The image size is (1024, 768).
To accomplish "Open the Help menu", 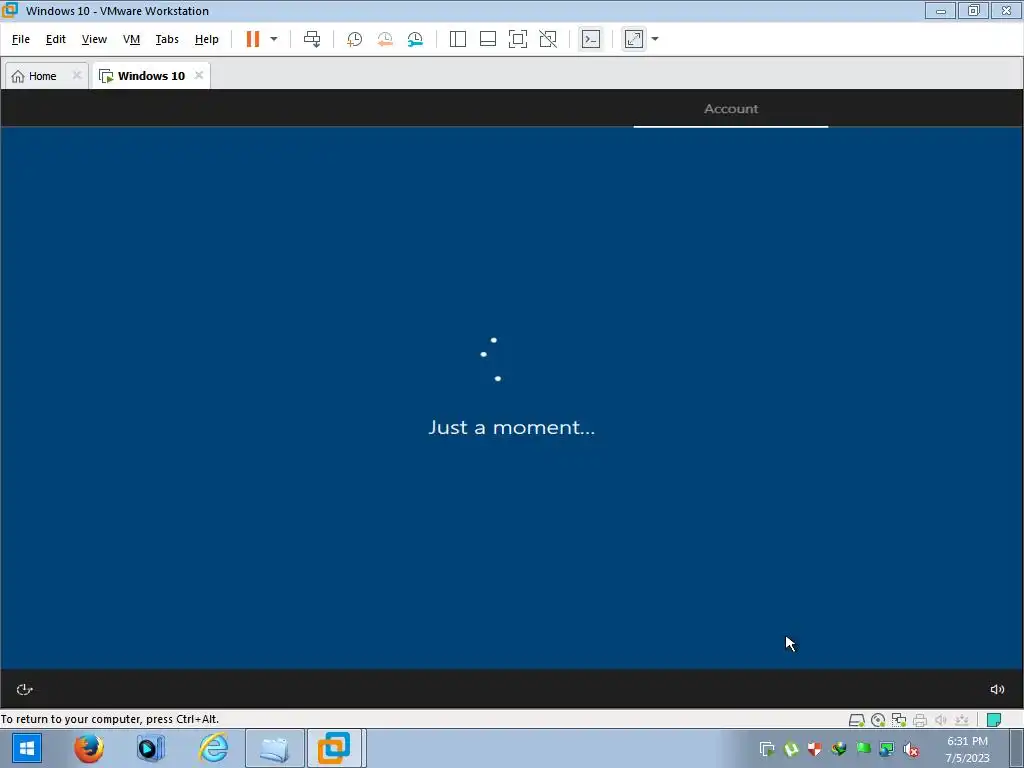I will click(x=206, y=39).
